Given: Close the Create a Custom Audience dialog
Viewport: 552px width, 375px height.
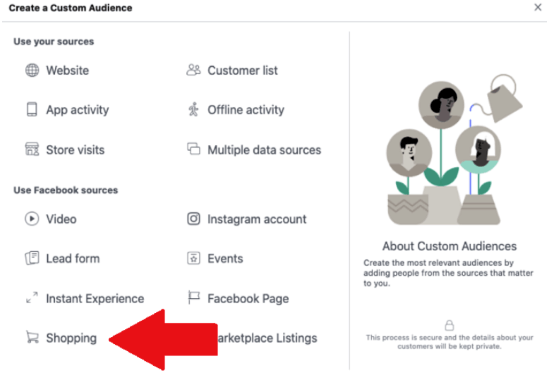Looking at the screenshot, I should tap(538, 7).
